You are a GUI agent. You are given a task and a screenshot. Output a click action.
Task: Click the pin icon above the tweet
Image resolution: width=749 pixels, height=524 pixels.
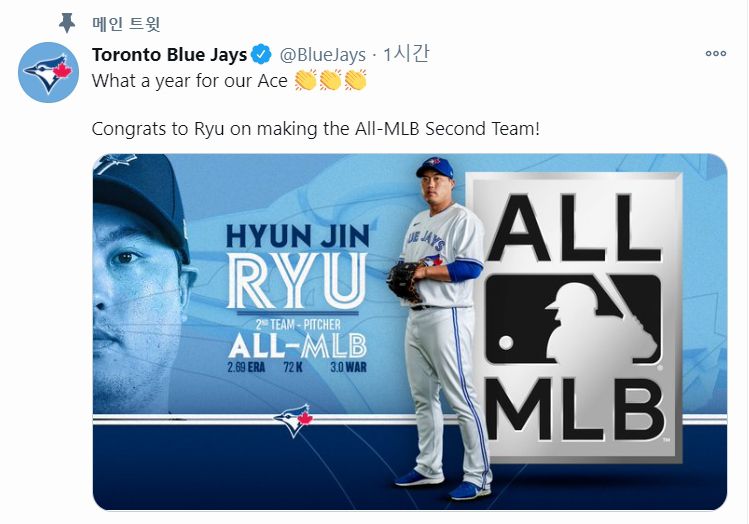click(x=66, y=22)
